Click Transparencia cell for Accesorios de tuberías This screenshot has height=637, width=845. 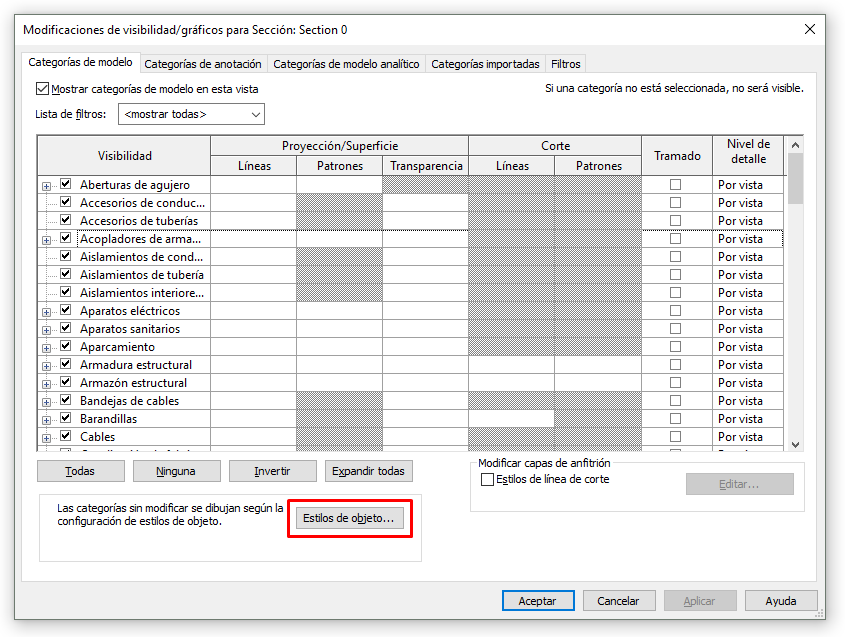tap(425, 220)
